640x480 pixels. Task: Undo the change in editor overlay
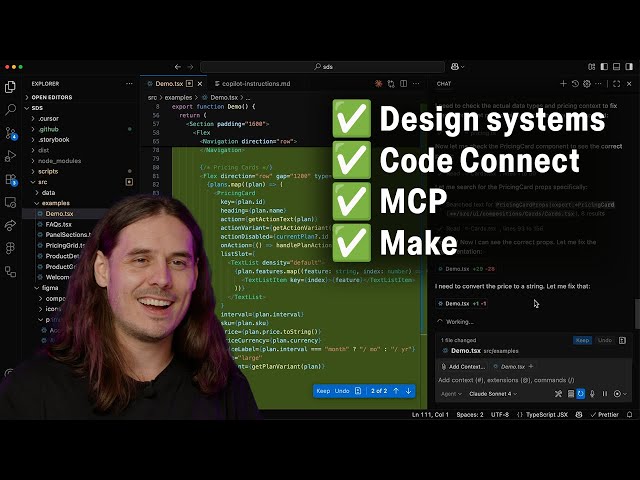point(342,391)
